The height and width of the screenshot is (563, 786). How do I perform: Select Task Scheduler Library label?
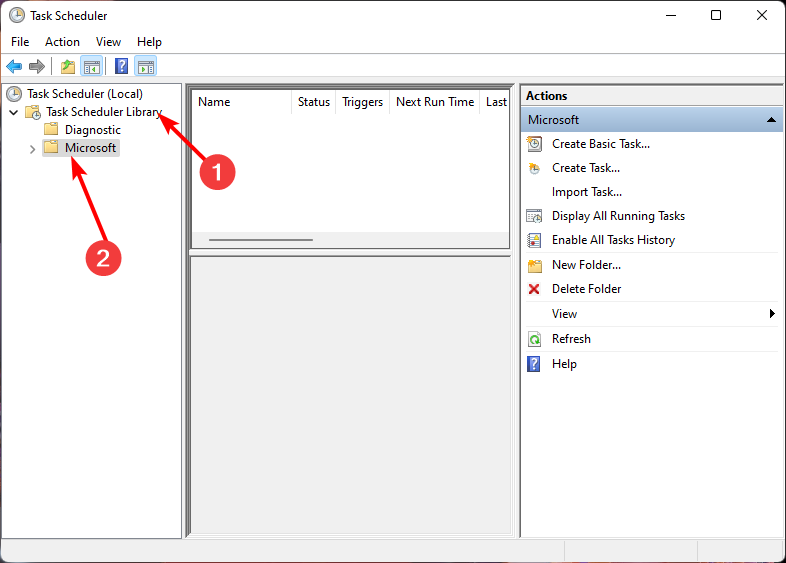pos(104,112)
